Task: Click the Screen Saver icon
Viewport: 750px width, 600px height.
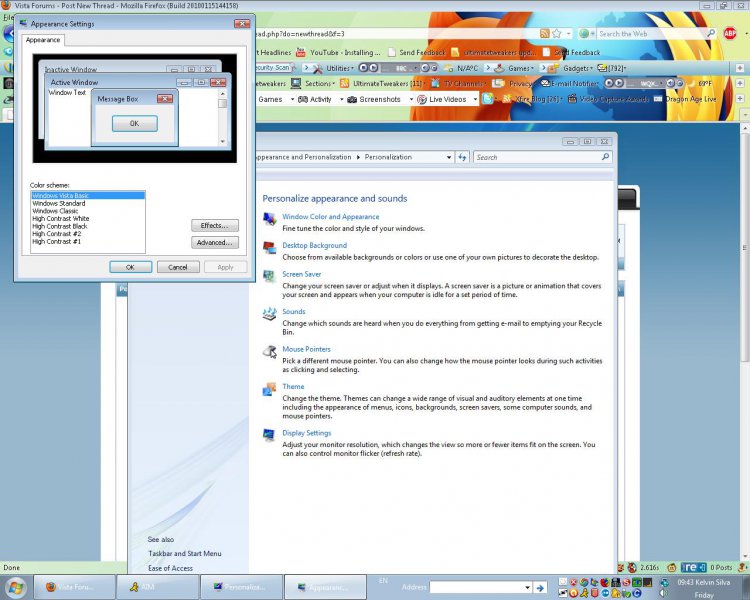Action: [269, 276]
